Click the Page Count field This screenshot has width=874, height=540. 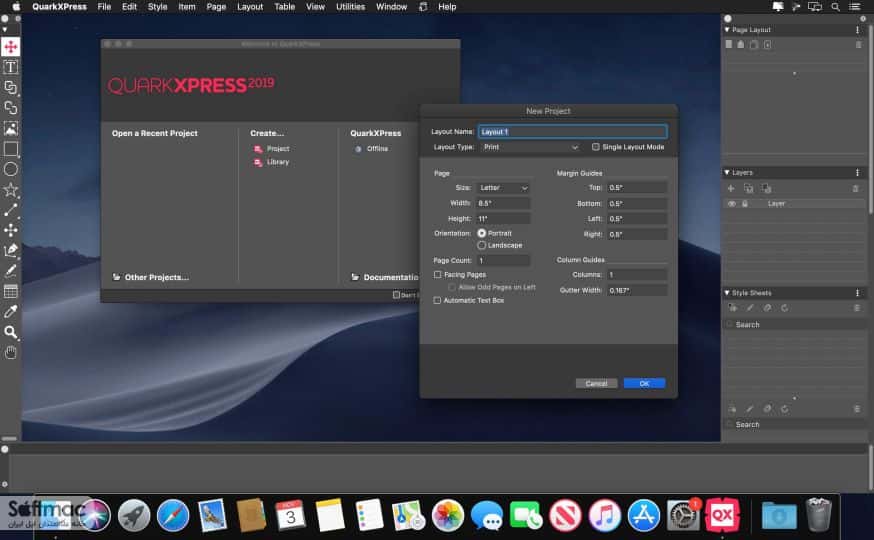(x=503, y=261)
